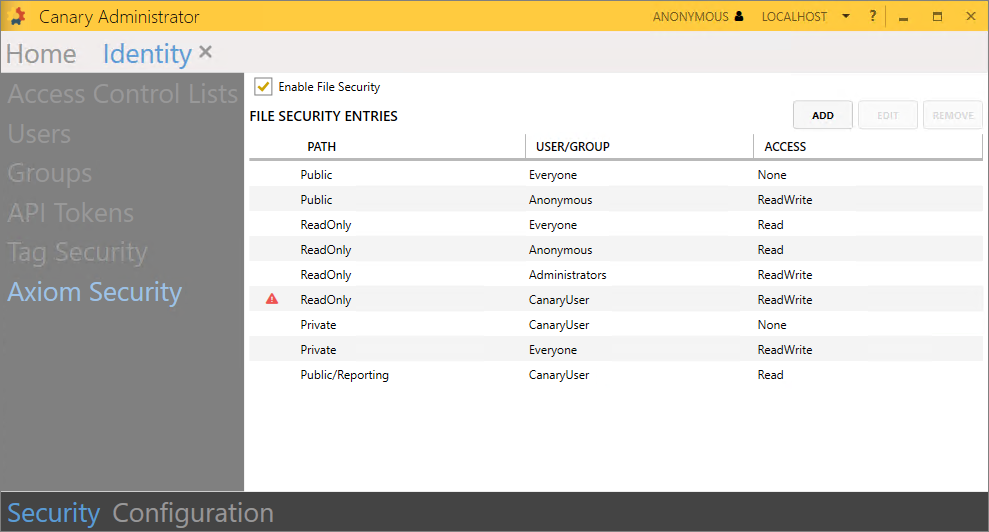Open Tag Security in sidebar
The width and height of the screenshot is (989, 532).
pos(77,253)
